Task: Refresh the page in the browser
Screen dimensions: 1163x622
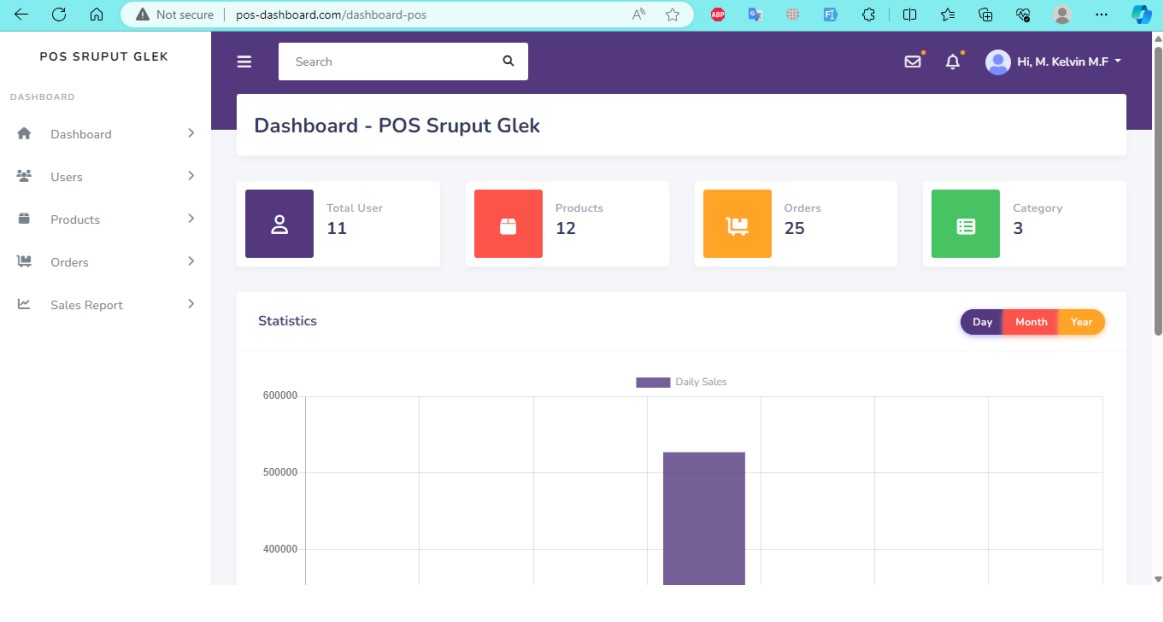Action: [x=59, y=14]
